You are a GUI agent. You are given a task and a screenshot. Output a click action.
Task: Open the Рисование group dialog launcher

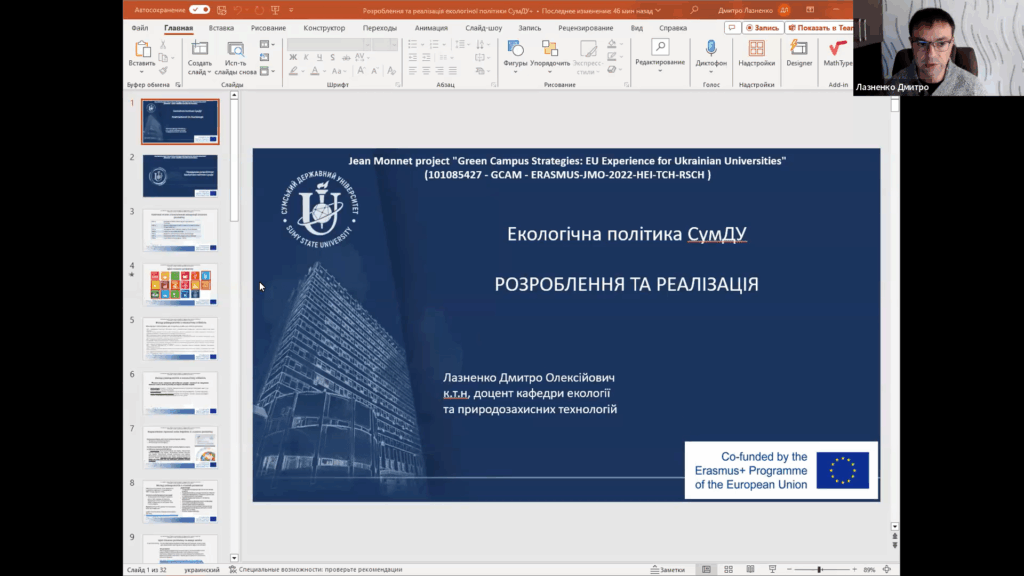pos(626,85)
